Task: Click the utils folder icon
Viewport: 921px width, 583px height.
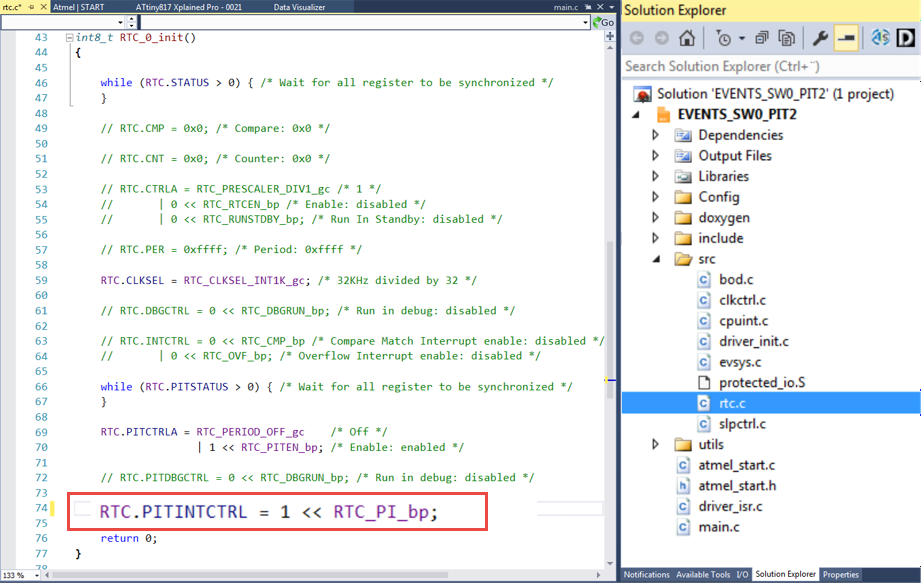Action: pos(683,444)
